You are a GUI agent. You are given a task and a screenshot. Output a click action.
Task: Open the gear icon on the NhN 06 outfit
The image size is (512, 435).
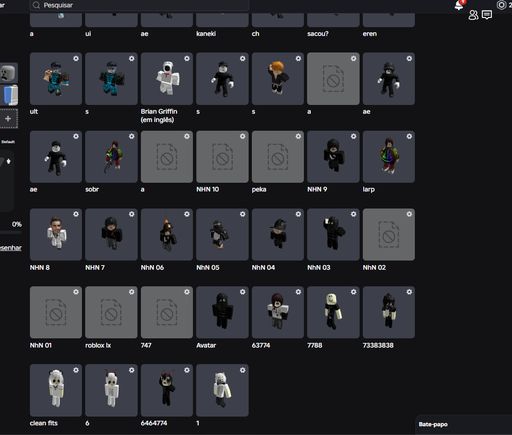(187, 214)
